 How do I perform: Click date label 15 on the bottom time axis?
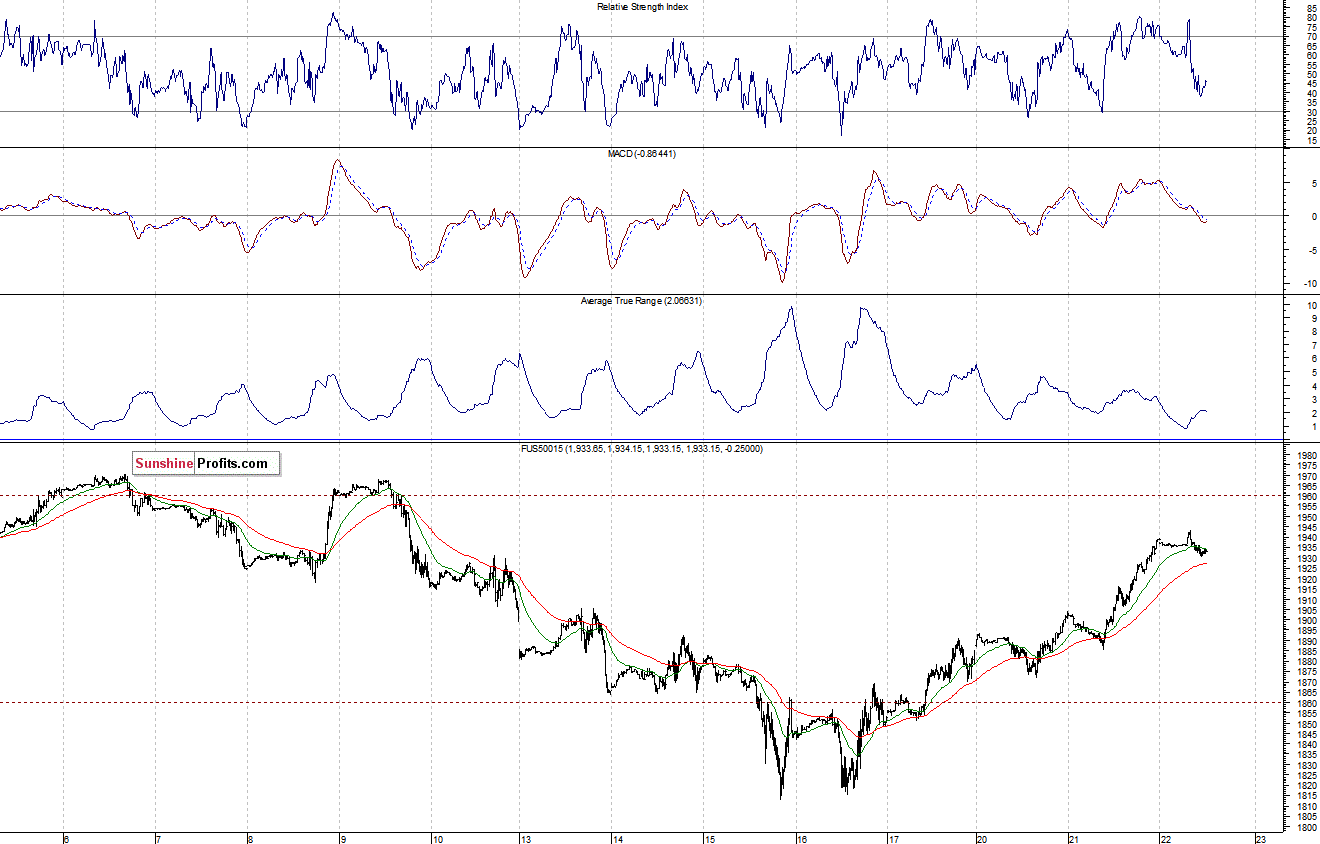coord(710,839)
